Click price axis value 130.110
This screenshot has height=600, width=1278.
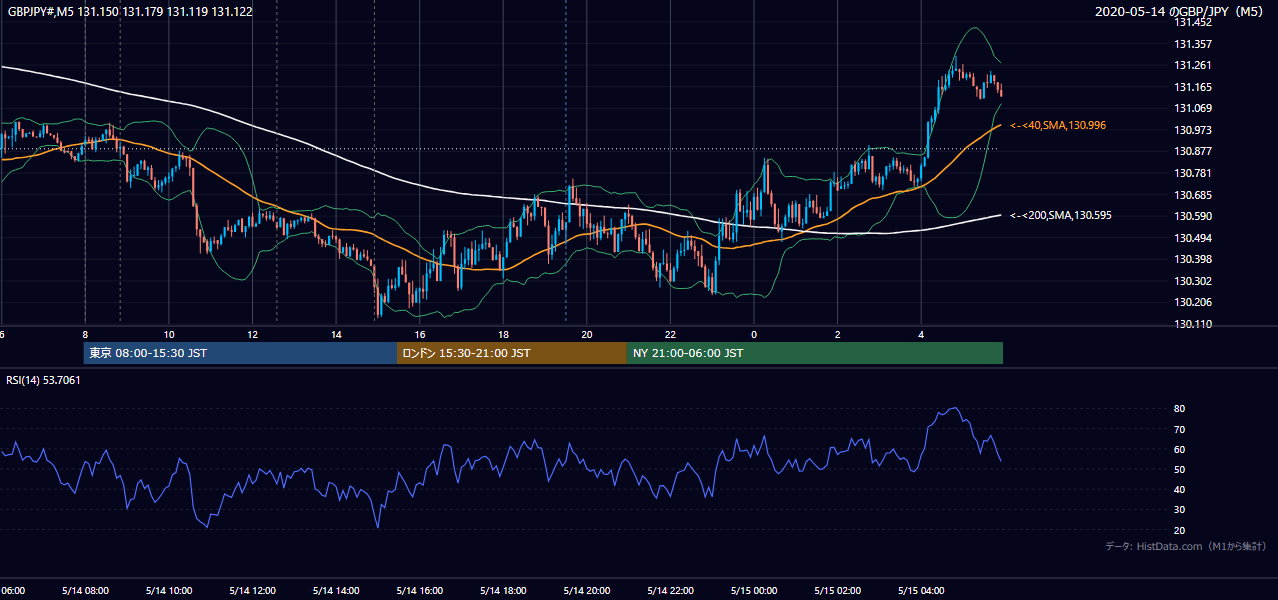click(1192, 324)
